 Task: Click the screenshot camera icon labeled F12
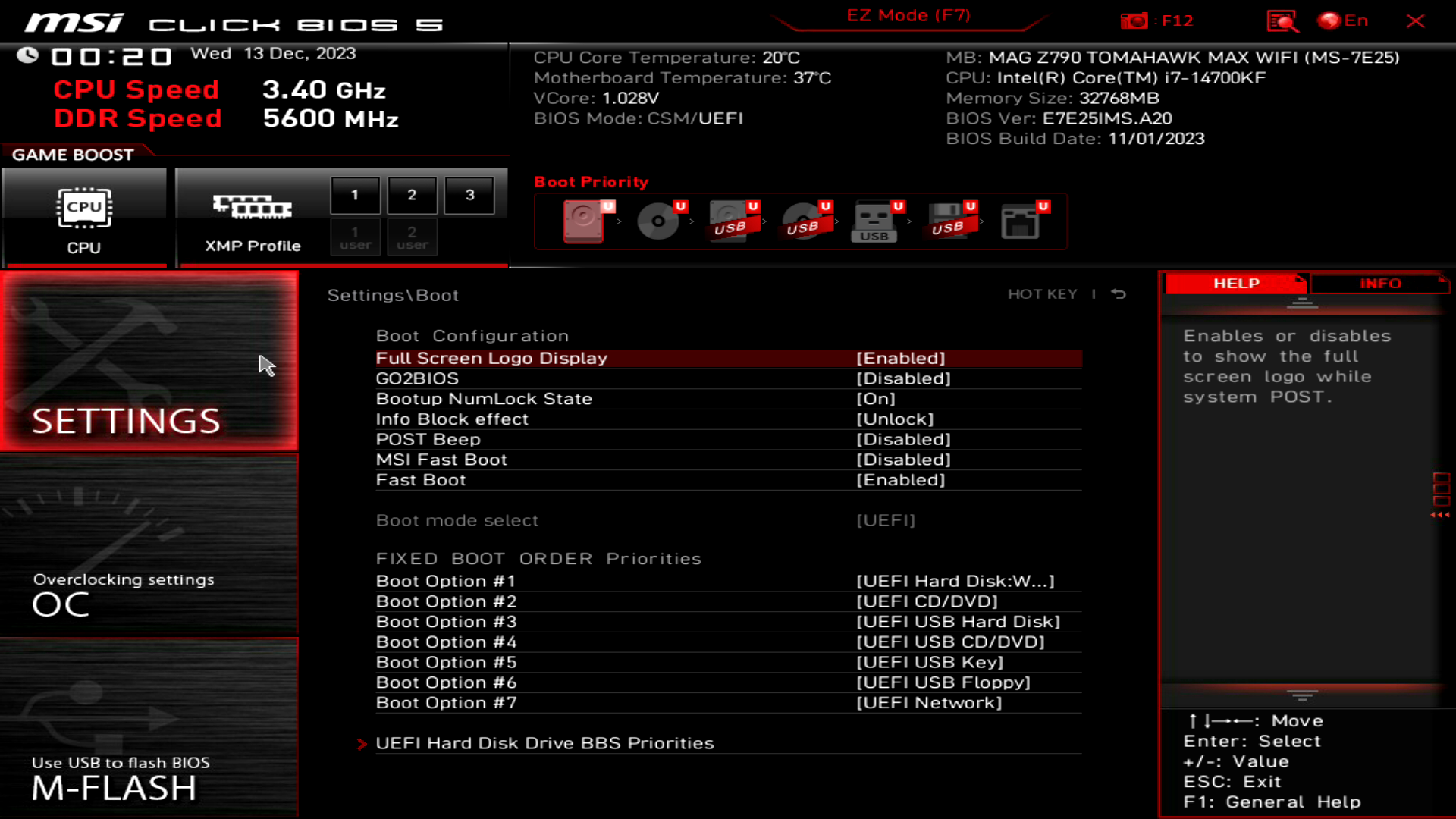point(1135,20)
